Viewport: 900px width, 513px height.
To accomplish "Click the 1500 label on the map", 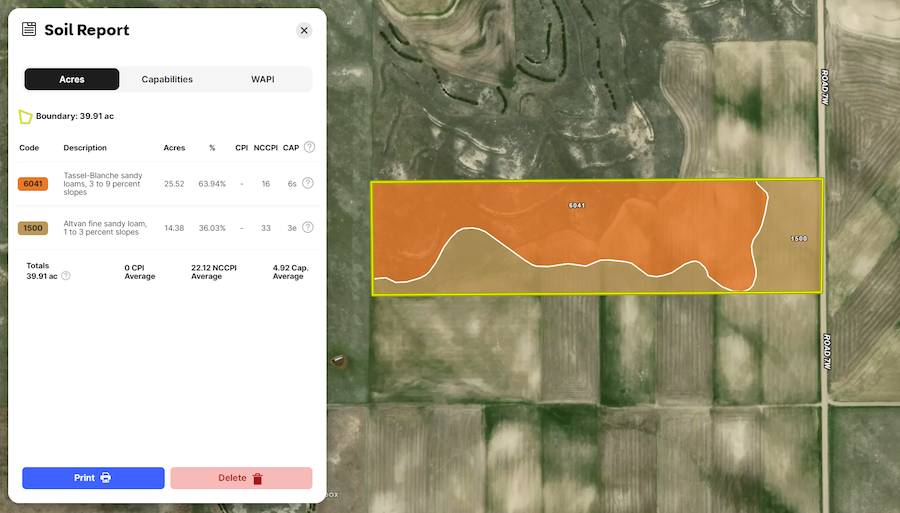I will click(x=798, y=238).
